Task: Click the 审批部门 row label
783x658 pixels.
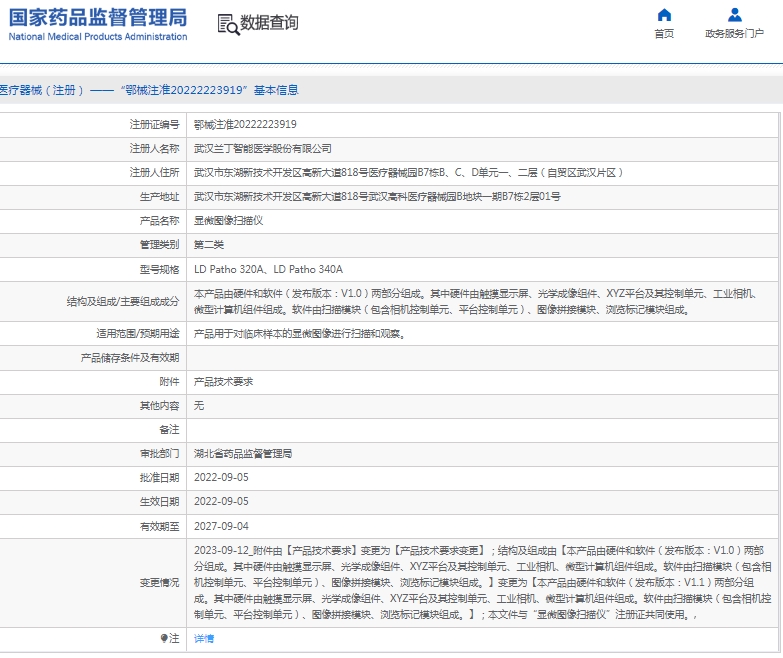Action: tap(159, 454)
